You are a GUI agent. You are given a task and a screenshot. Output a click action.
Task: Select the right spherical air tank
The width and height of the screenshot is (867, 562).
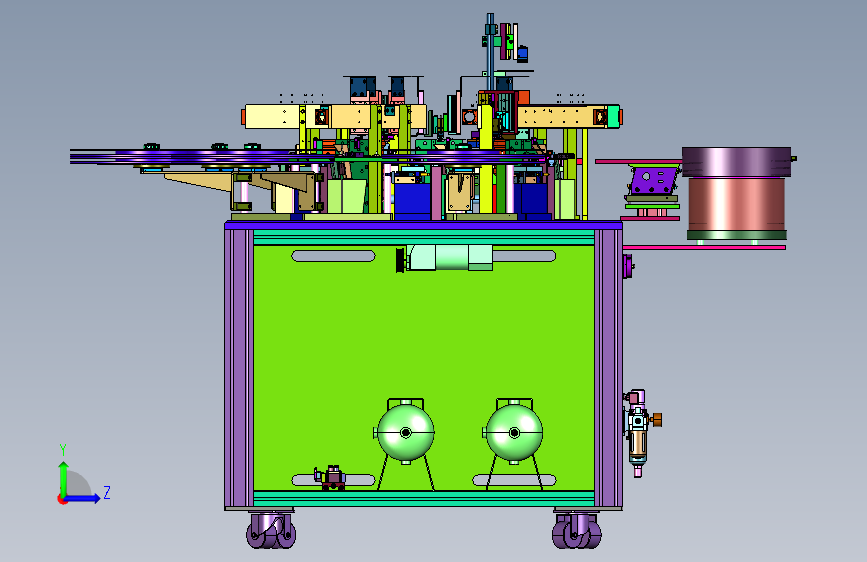pyautogui.click(x=514, y=432)
